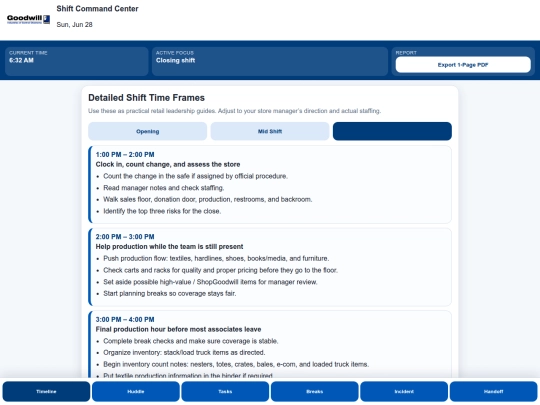This screenshot has width=540, height=405.
Task: Click 'Read manager notes and check staffing'
Action: pos(164,188)
